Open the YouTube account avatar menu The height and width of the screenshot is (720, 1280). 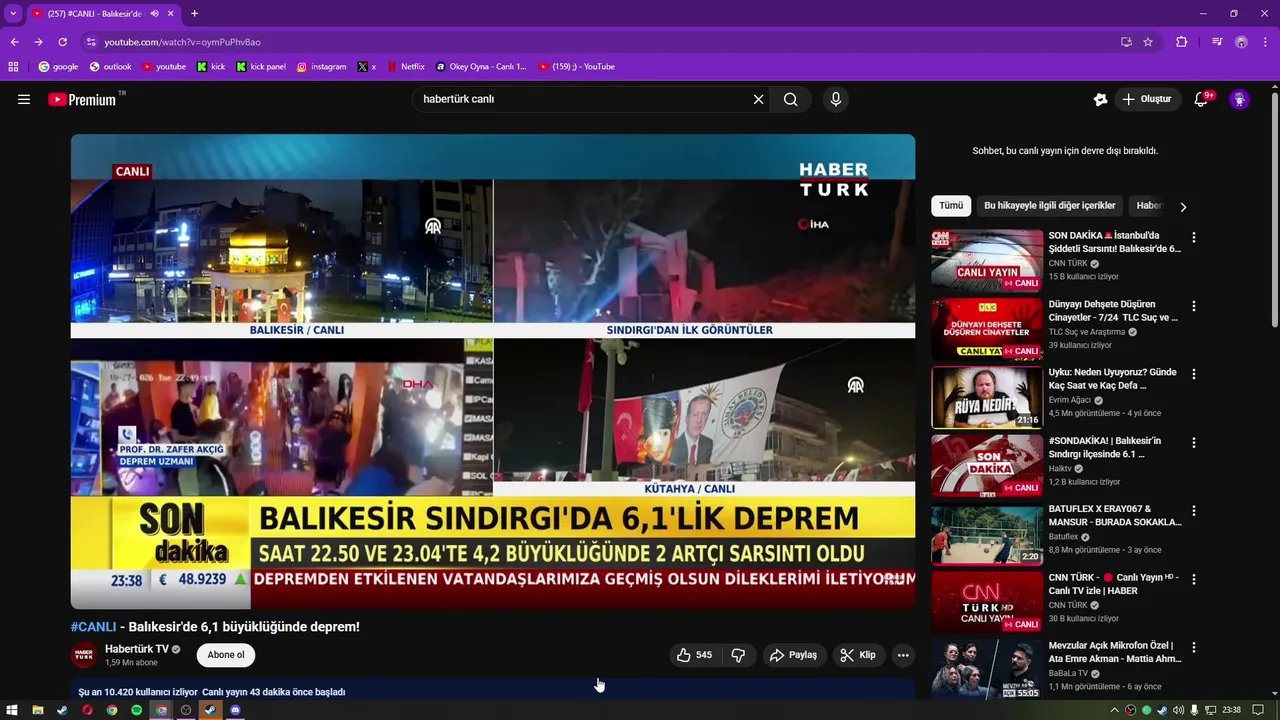tap(1239, 99)
